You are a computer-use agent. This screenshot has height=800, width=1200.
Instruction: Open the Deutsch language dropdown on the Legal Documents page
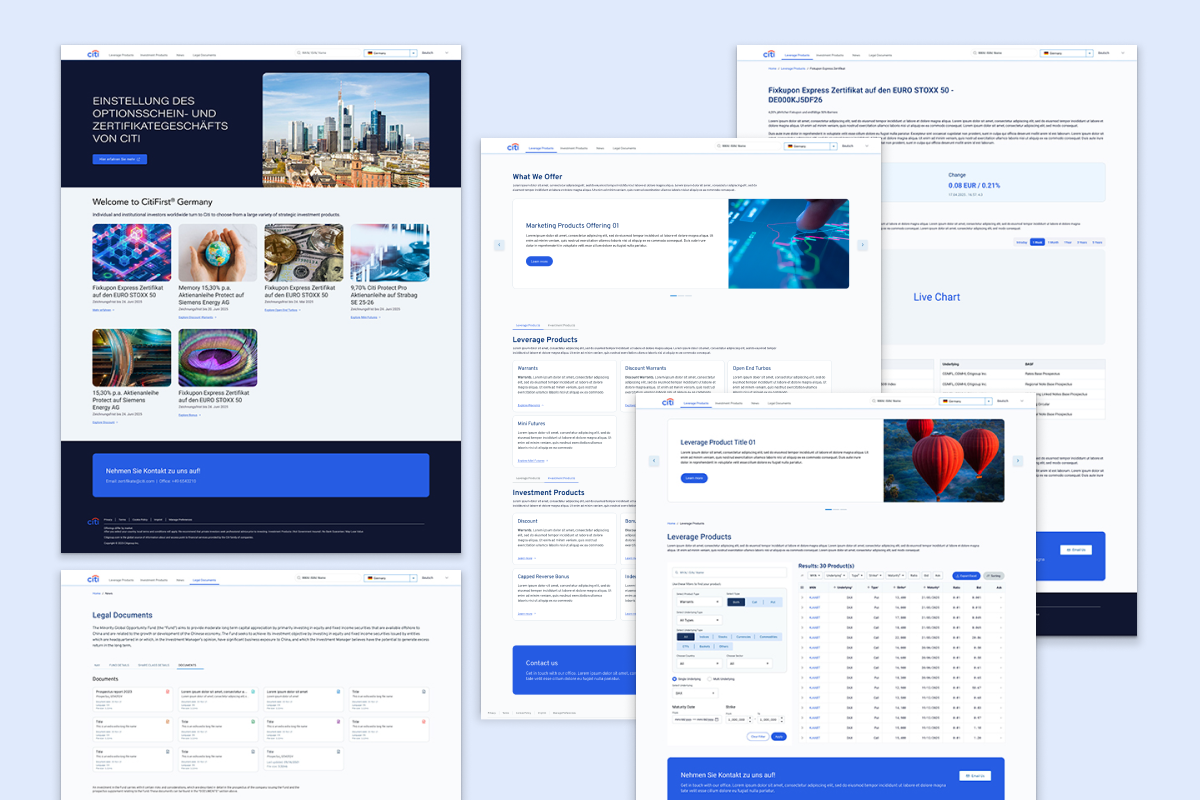click(x=435, y=578)
